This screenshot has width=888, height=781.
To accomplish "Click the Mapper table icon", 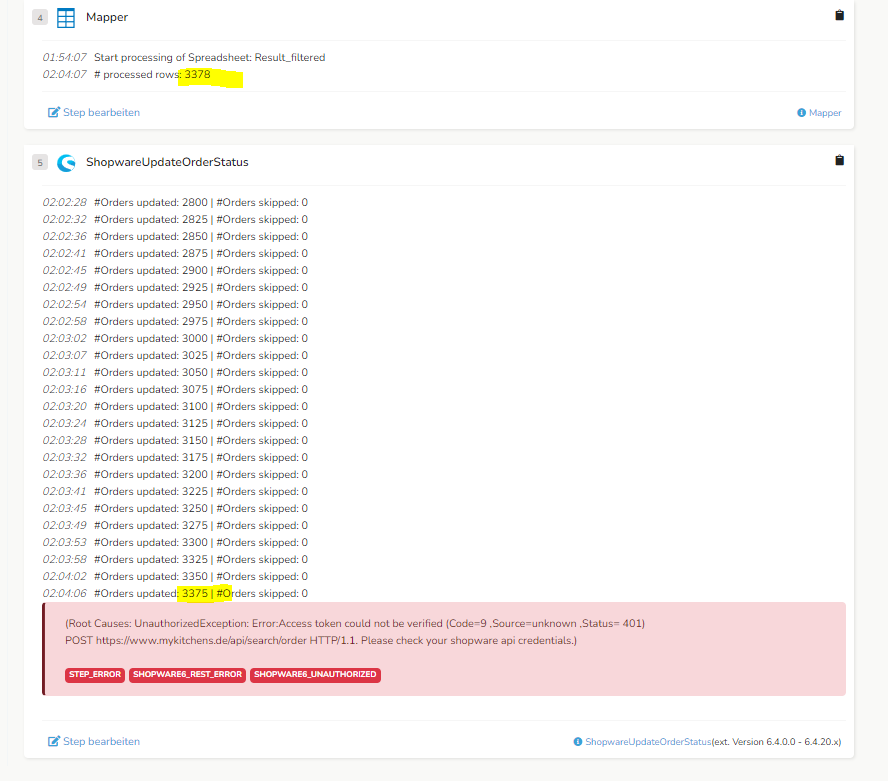I will coord(66,18).
